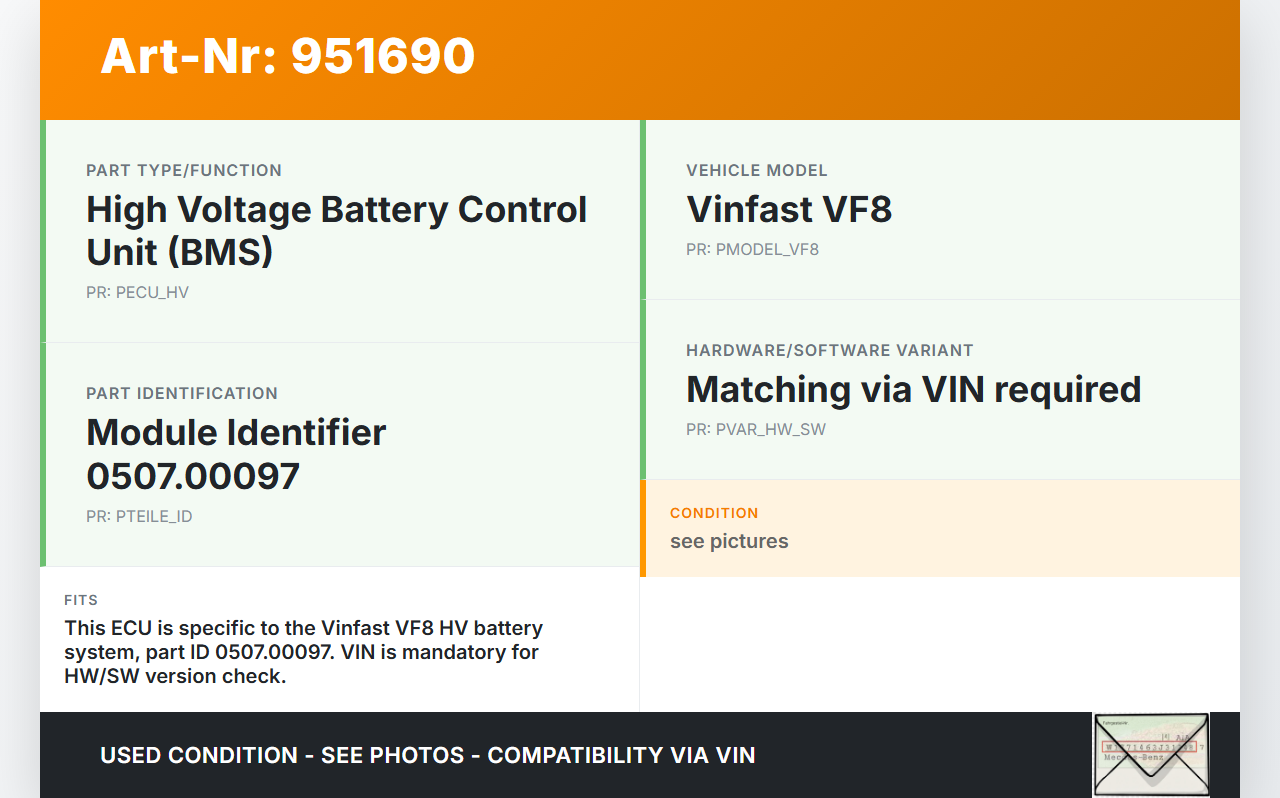Click the Vinfast VF8 model name
This screenshot has height=798, width=1280.
tap(789, 210)
